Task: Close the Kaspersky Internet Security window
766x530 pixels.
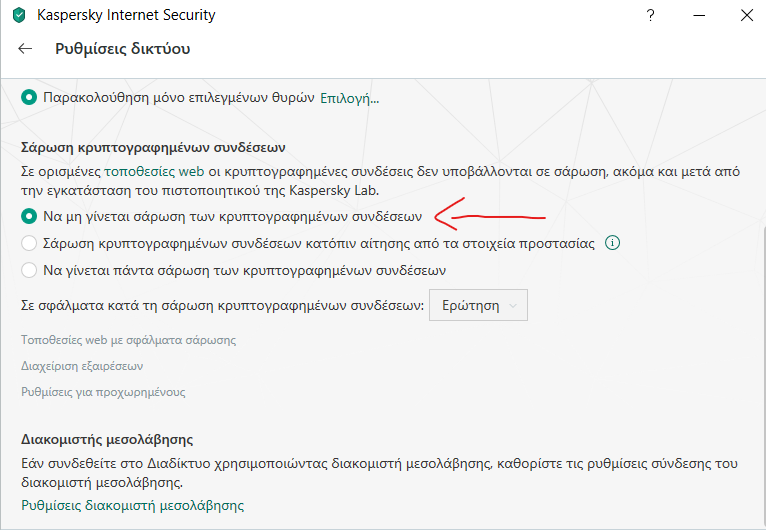Action: point(746,15)
